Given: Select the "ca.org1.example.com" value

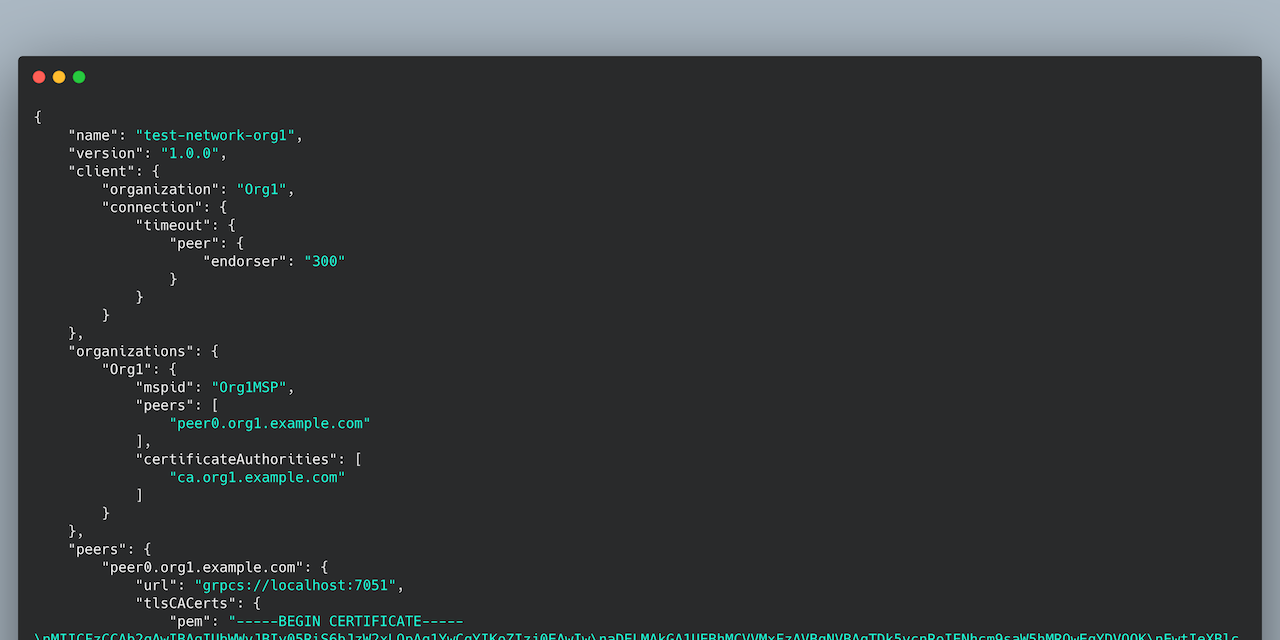Looking at the screenshot, I should point(257,477).
